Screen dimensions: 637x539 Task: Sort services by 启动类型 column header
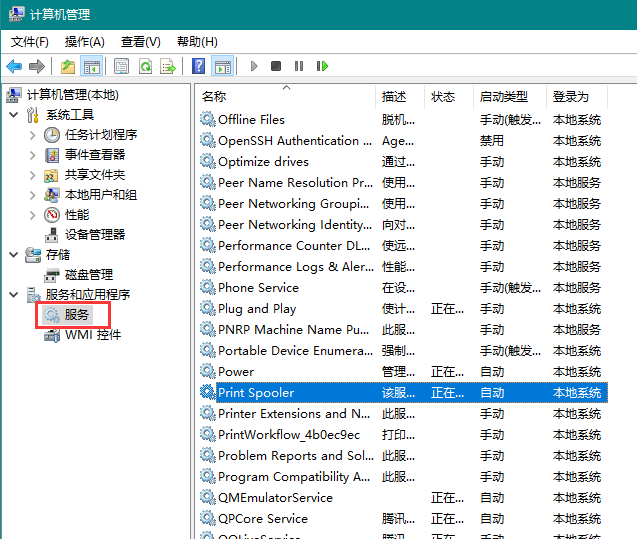tap(503, 96)
